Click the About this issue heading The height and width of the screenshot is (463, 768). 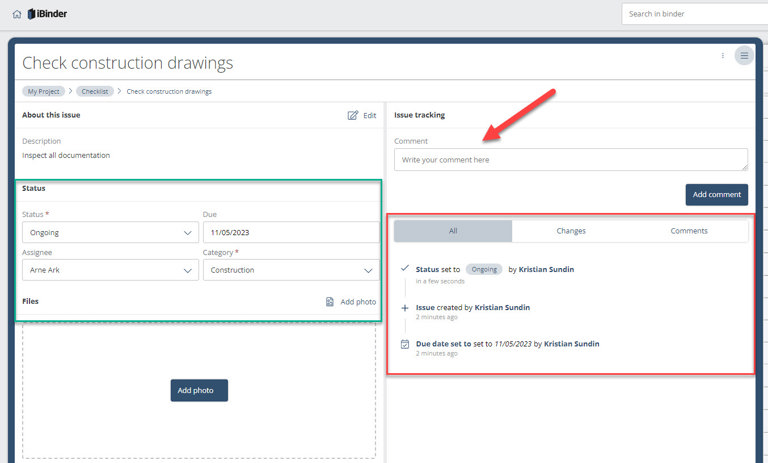[x=51, y=115]
